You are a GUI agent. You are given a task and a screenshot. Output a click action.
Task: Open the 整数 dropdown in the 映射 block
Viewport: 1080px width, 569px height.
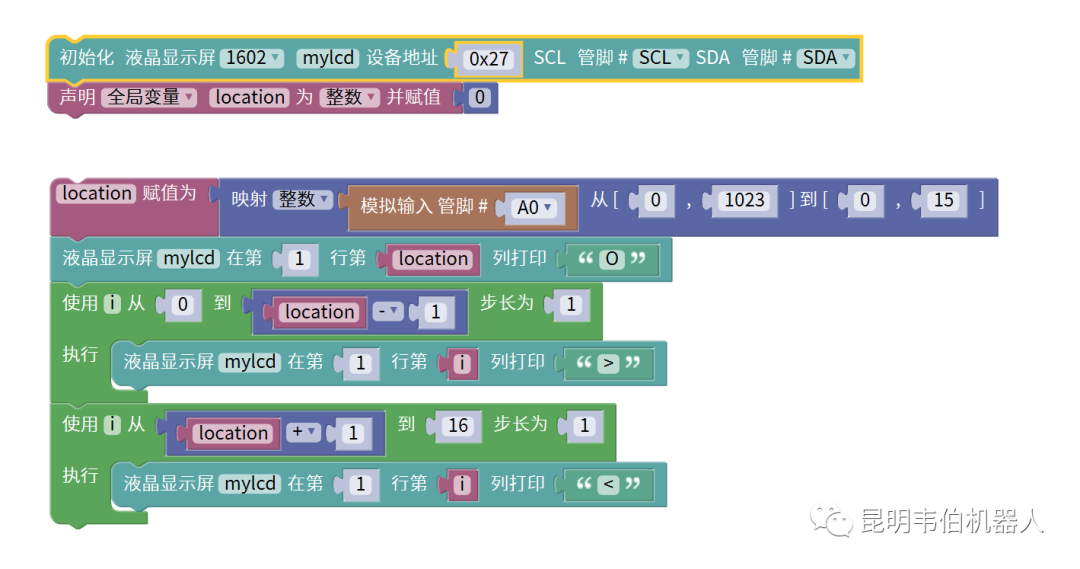(303, 200)
